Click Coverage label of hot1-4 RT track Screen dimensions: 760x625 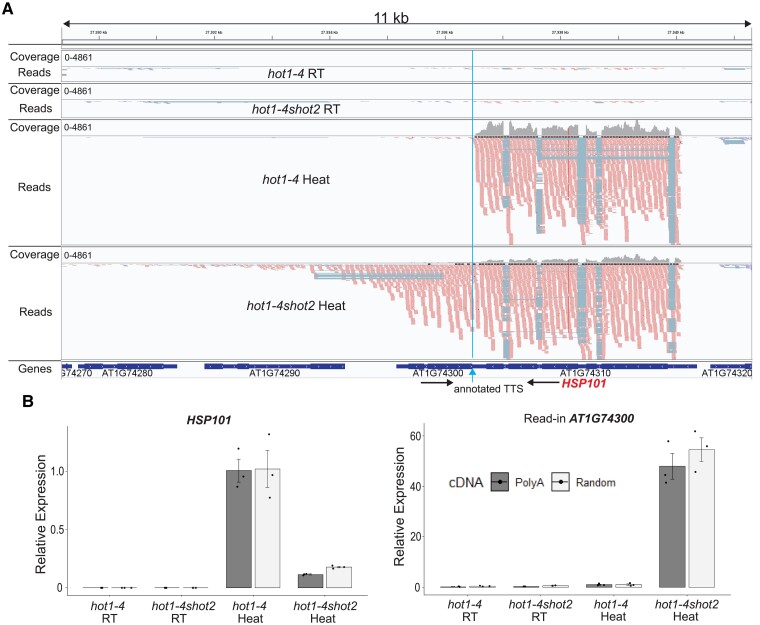click(x=34, y=57)
